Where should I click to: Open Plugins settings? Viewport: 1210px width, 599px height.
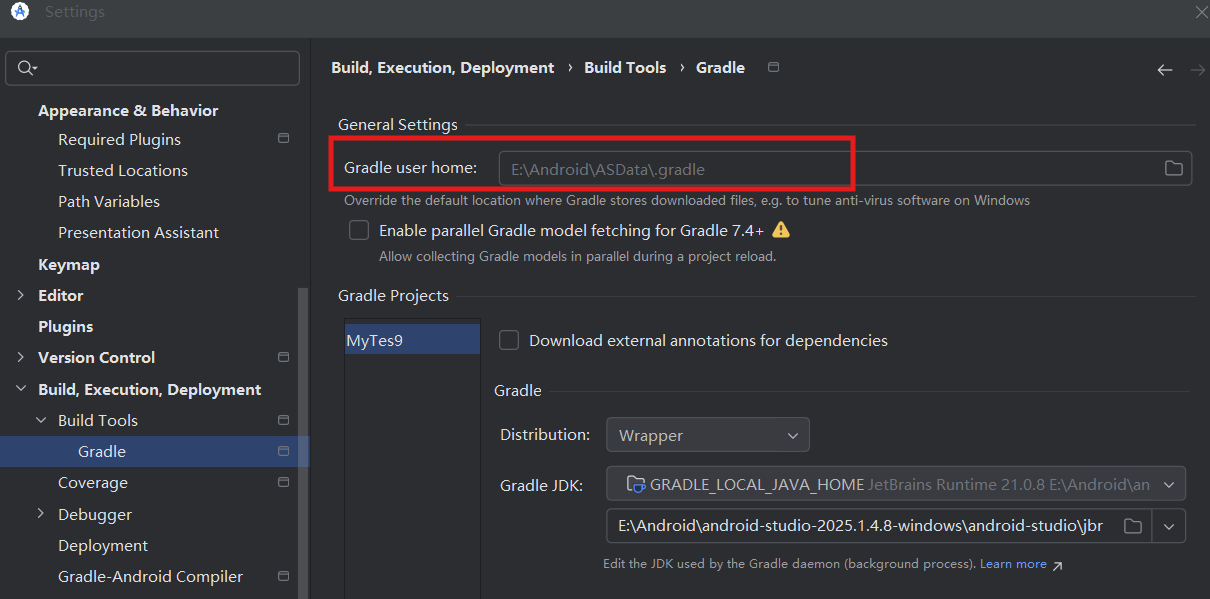click(x=65, y=326)
